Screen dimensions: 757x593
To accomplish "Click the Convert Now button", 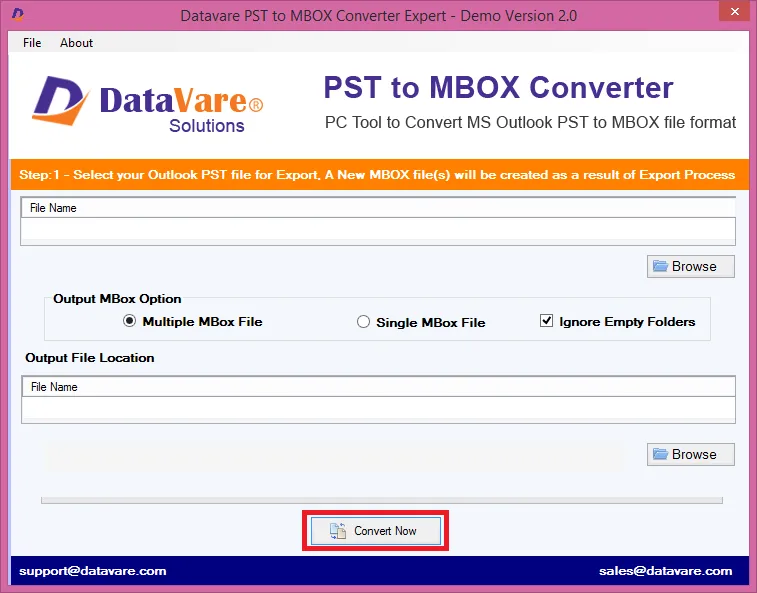I will click(x=376, y=531).
